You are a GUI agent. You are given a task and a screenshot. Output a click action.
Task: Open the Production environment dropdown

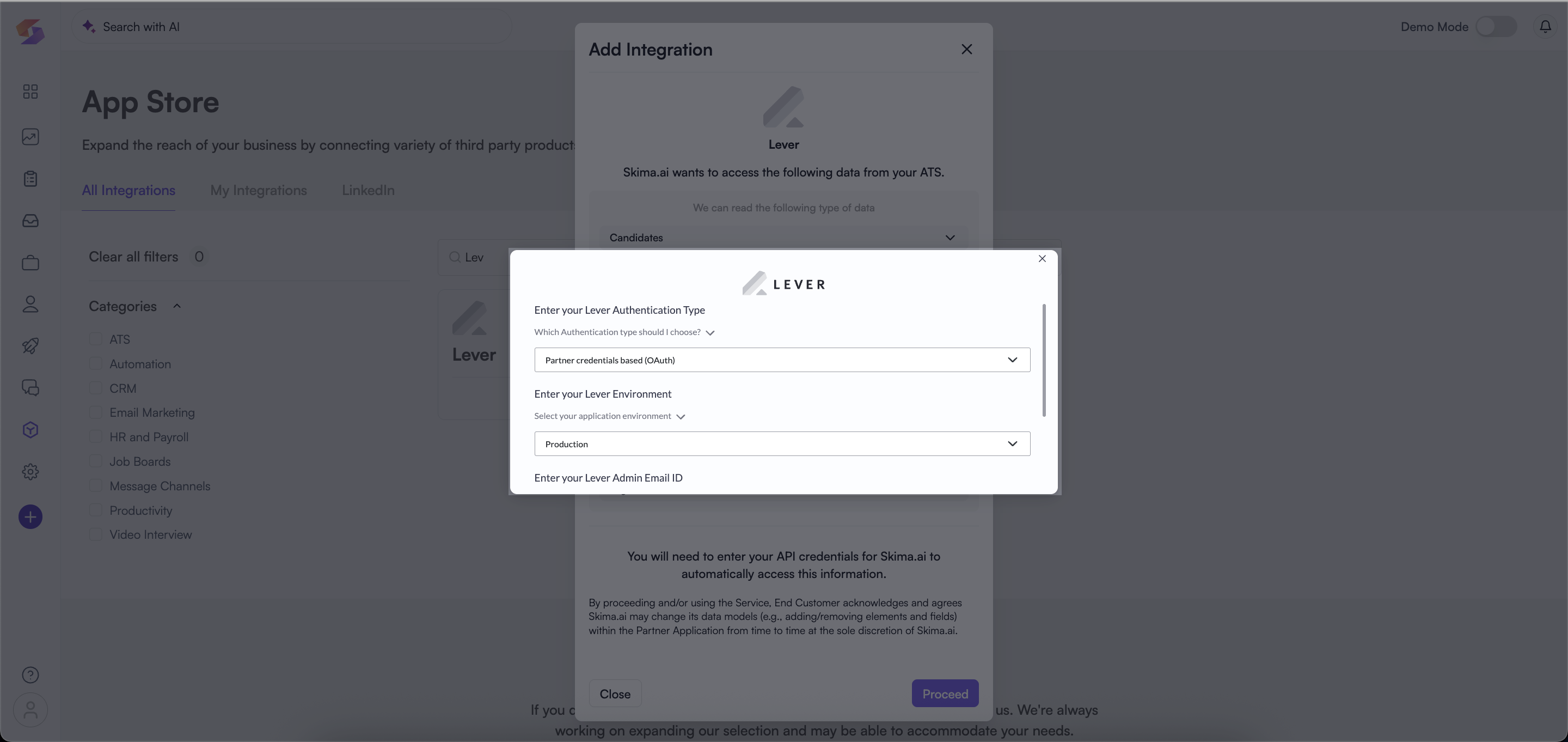[x=782, y=444]
